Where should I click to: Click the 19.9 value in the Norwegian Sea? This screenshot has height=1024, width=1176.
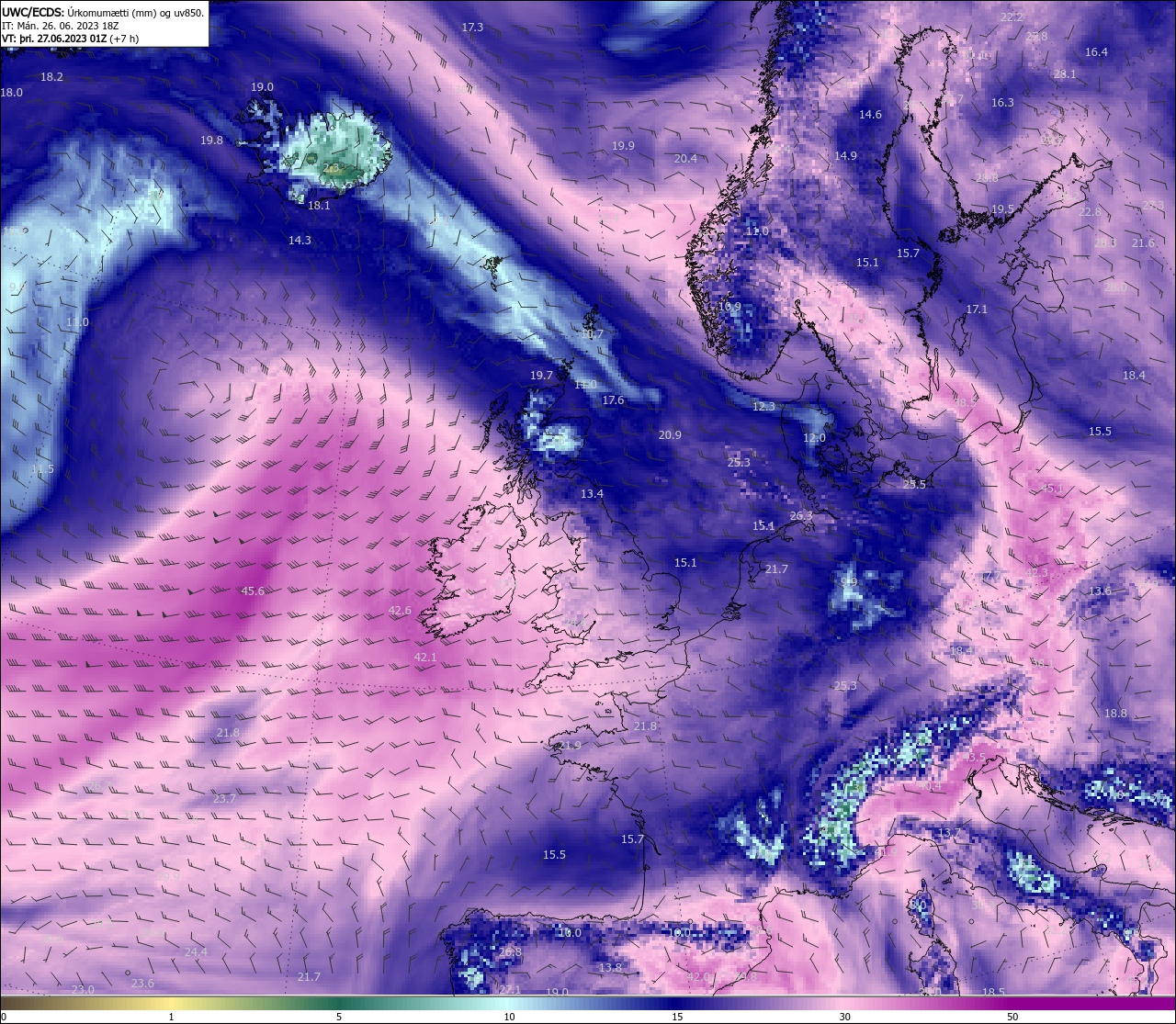point(623,146)
